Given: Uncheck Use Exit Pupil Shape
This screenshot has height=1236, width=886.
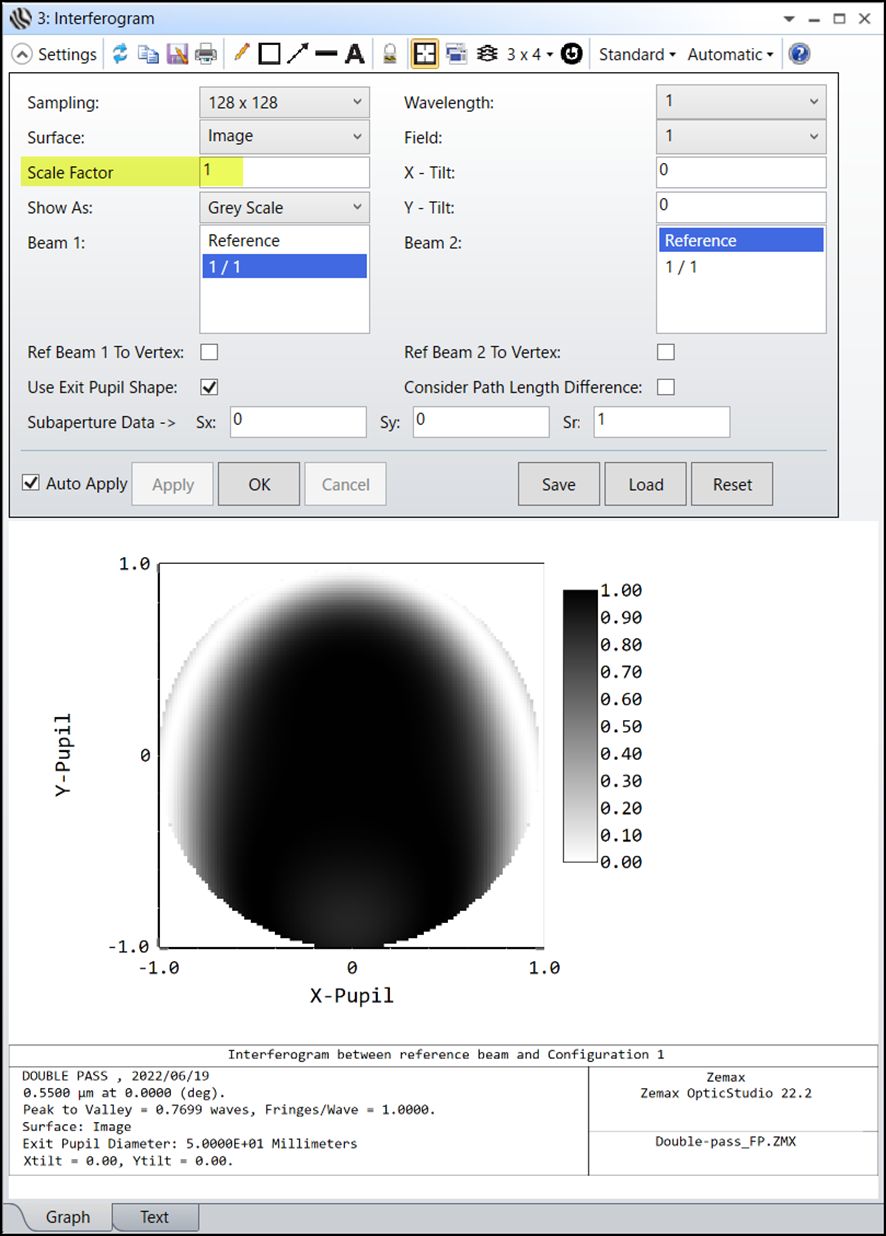Looking at the screenshot, I should coord(209,387).
